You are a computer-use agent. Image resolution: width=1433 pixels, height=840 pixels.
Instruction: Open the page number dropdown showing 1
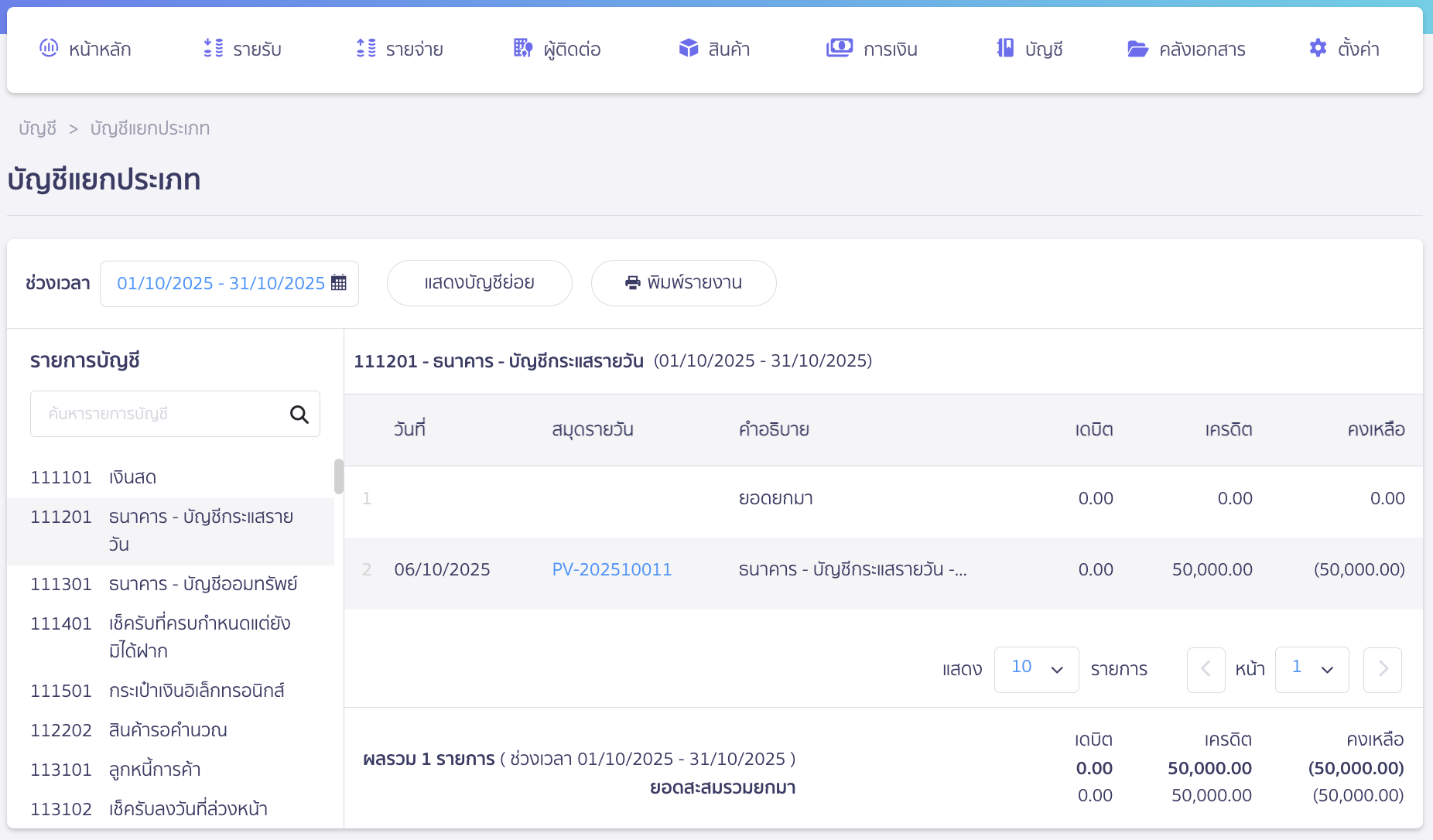click(1312, 669)
